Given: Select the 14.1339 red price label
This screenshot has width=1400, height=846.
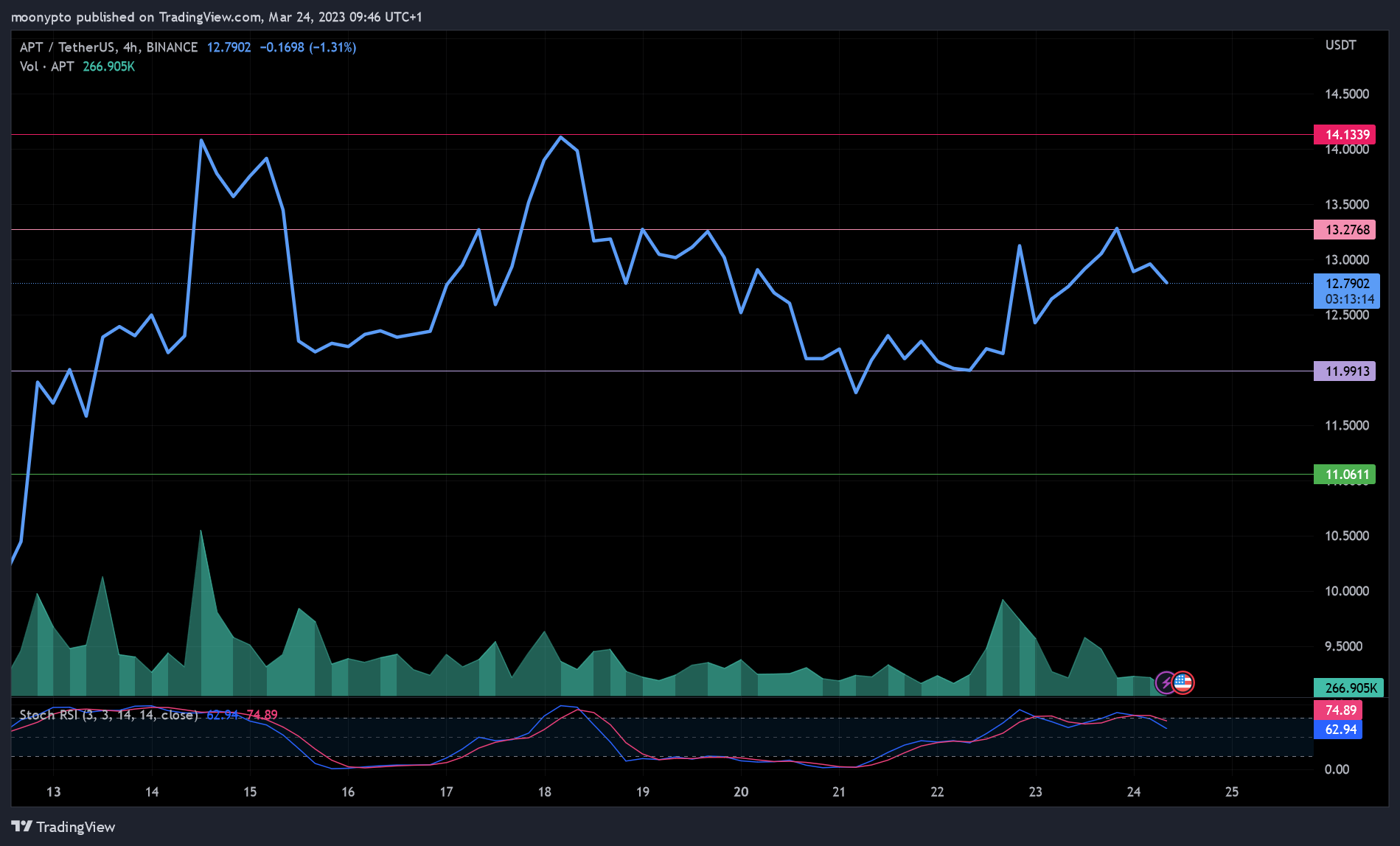Looking at the screenshot, I should coord(1345,134).
